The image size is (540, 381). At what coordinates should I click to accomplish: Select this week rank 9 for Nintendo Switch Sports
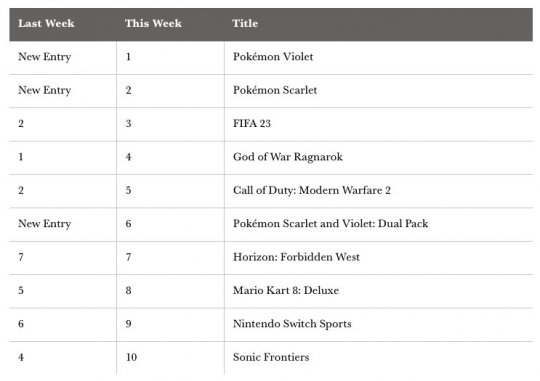click(128, 324)
